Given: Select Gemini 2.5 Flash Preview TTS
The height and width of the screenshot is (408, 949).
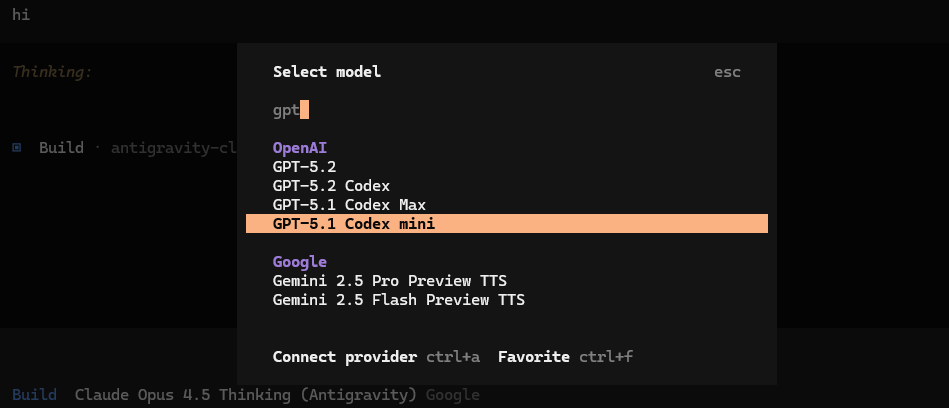Looking at the screenshot, I should tap(398, 300).
